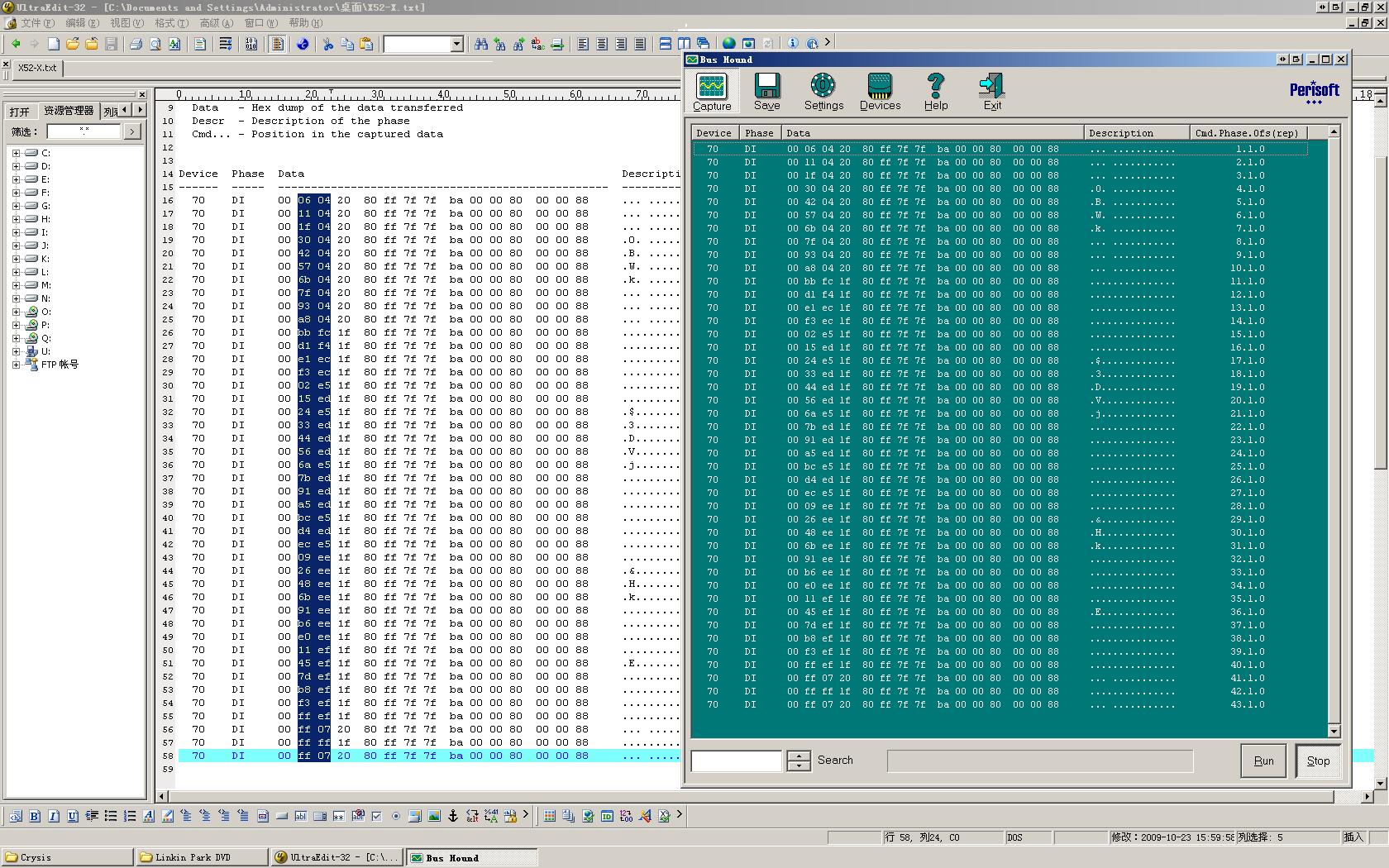Click the Anchor icon in HTML toolbar

[x=453, y=816]
